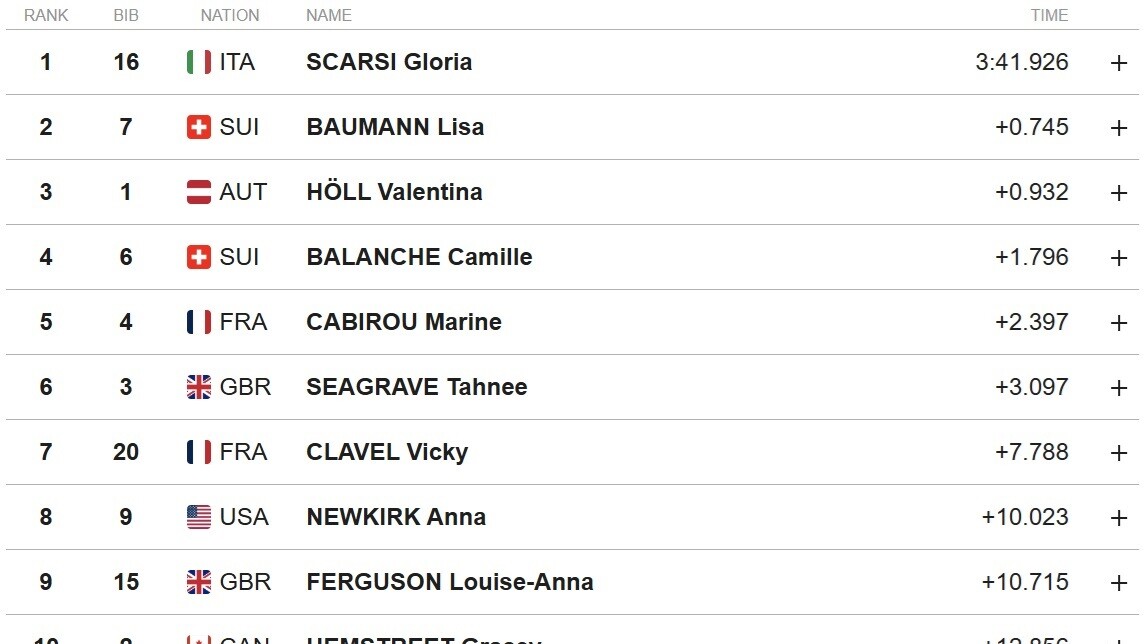Click French flag in Cabirou's row

199,322
